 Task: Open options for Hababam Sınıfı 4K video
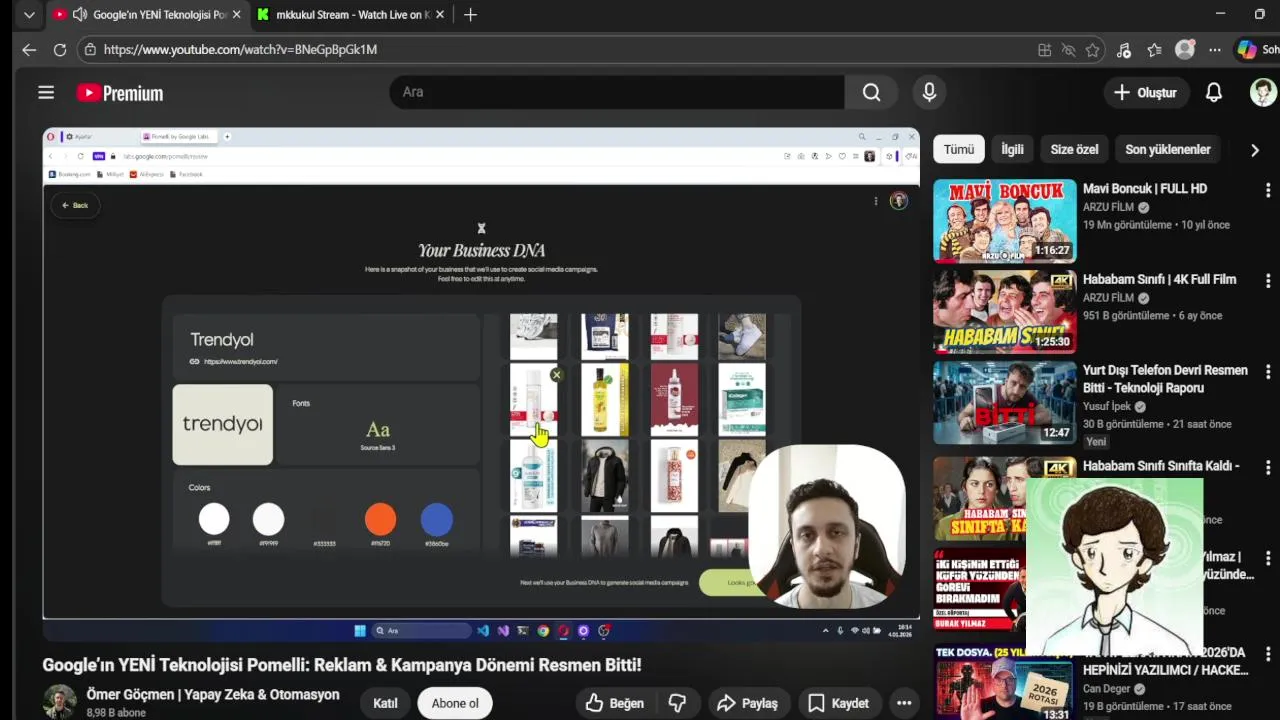tap(1267, 281)
